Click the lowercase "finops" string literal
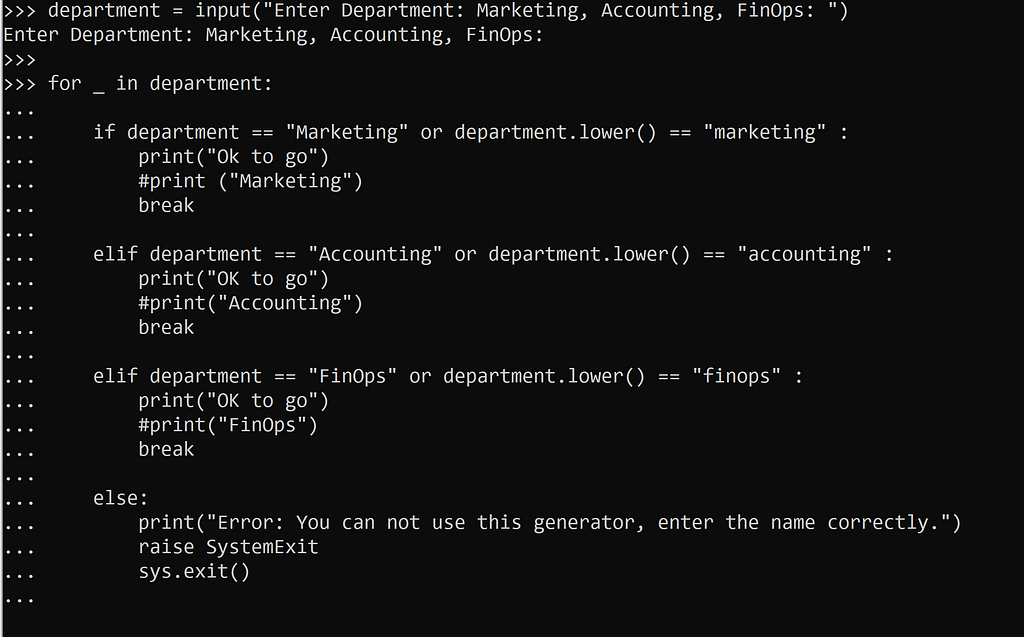Image resolution: width=1024 pixels, height=637 pixels. 736,376
